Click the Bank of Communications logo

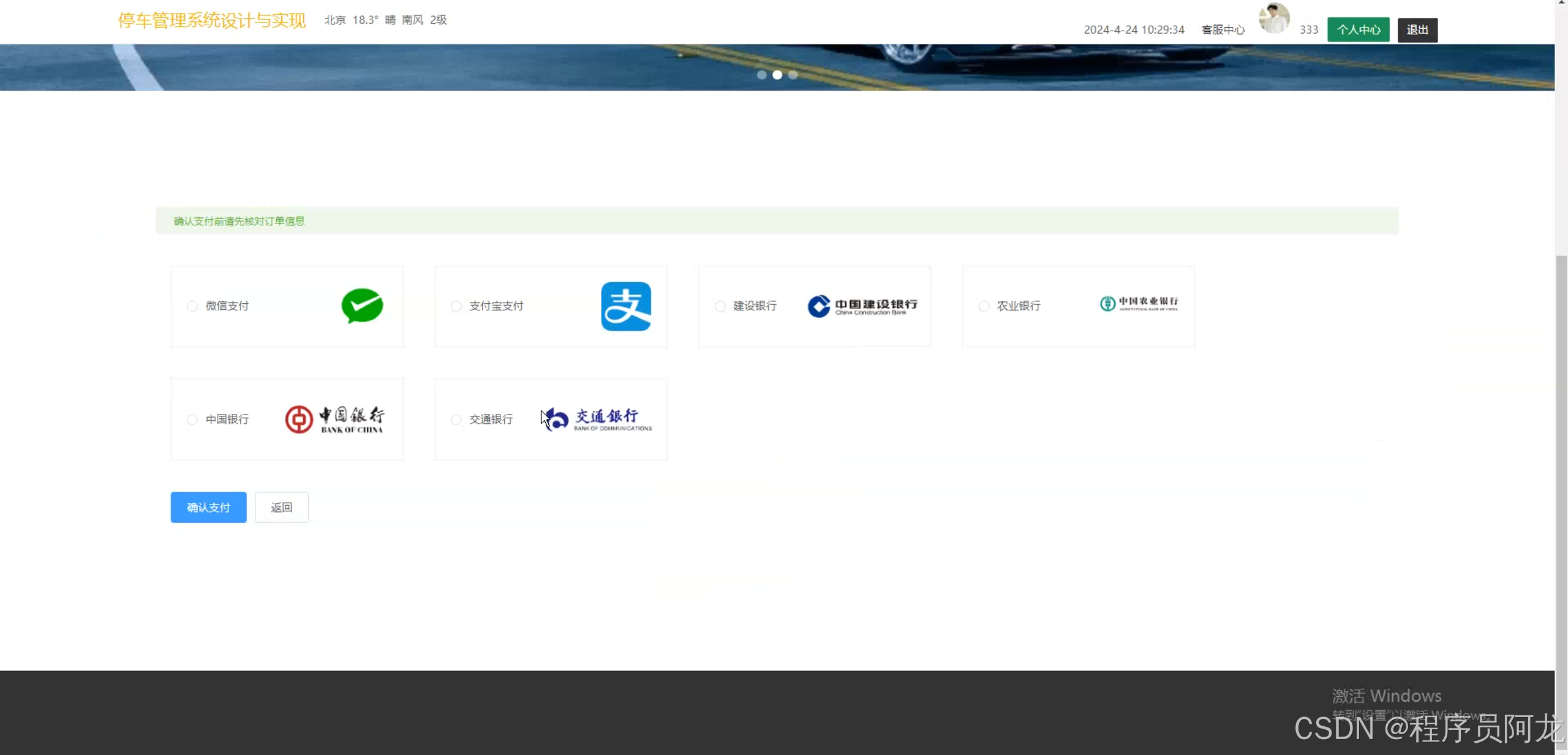[x=597, y=419]
